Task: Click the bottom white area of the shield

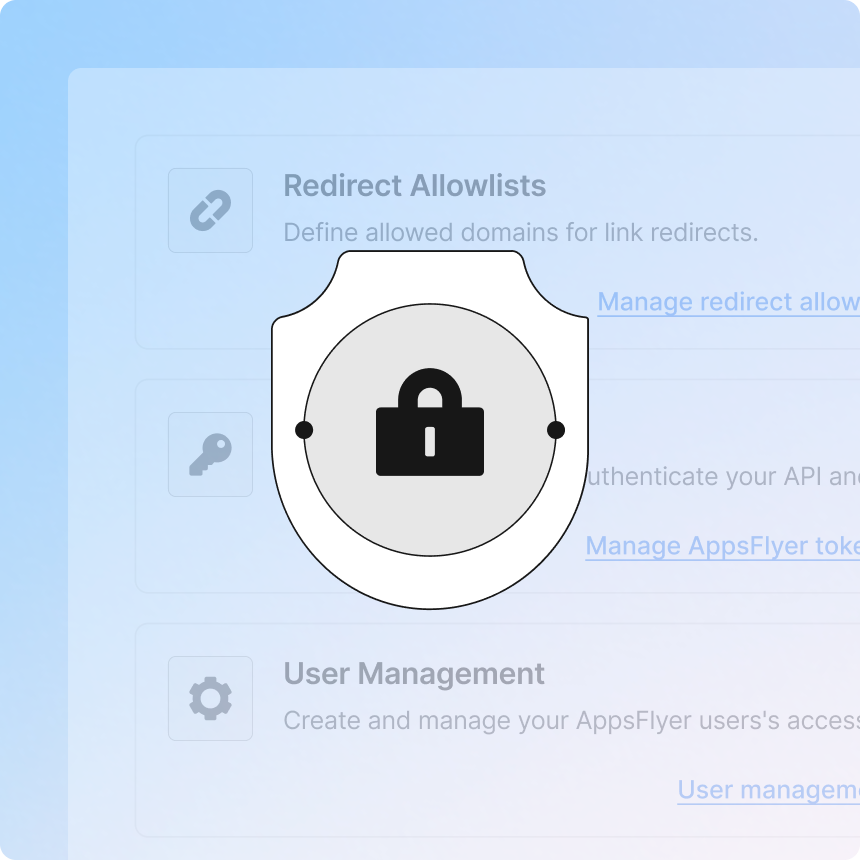Action: (430, 582)
